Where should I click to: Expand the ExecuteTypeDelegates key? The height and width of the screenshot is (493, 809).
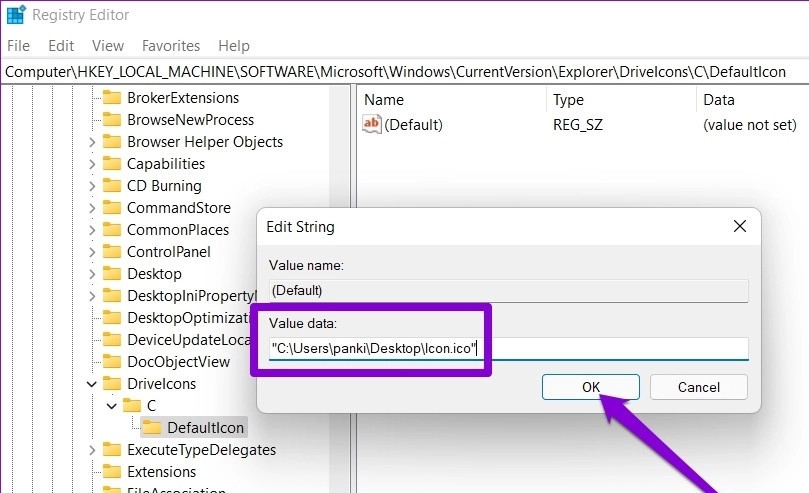pos(91,450)
